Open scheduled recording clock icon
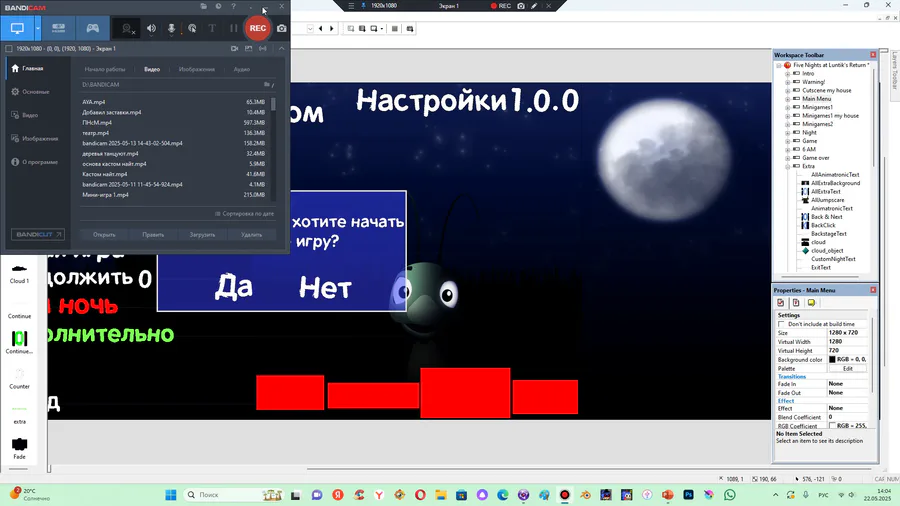This screenshot has height=506, width=900. click(x=218, y=6)
